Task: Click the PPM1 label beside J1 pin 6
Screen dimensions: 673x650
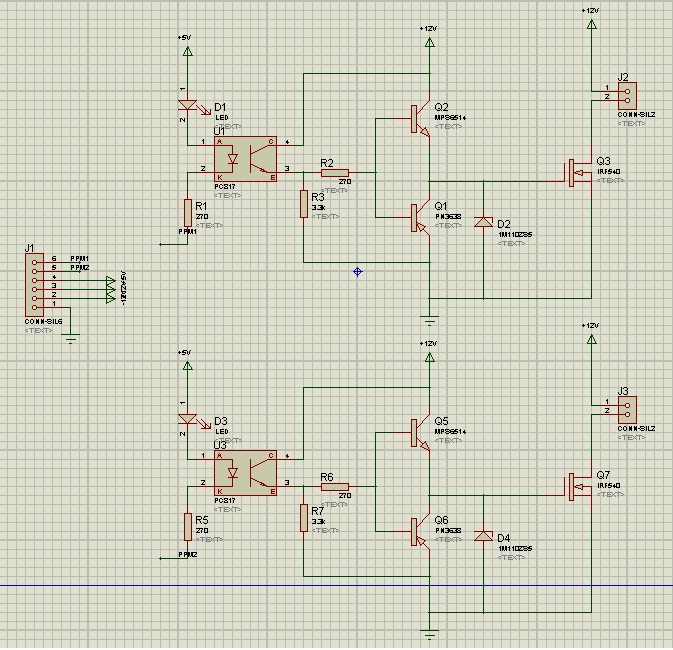Action: (79, 258)
